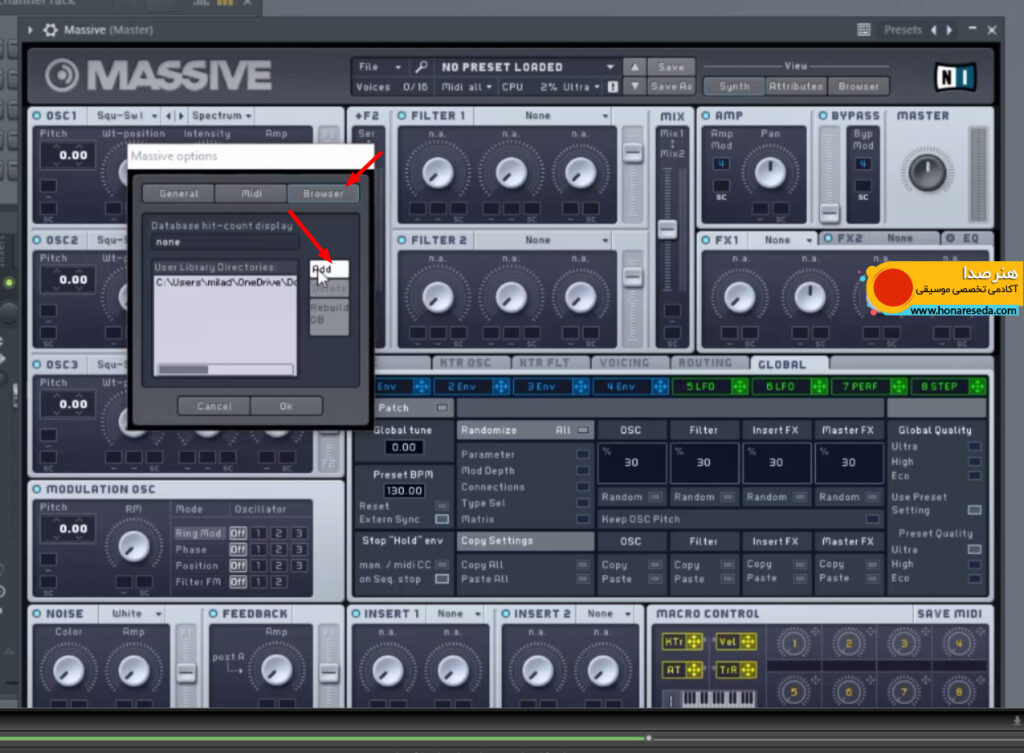Open the File menu dropdown
1024x753 pixels.
pos(379,67)
